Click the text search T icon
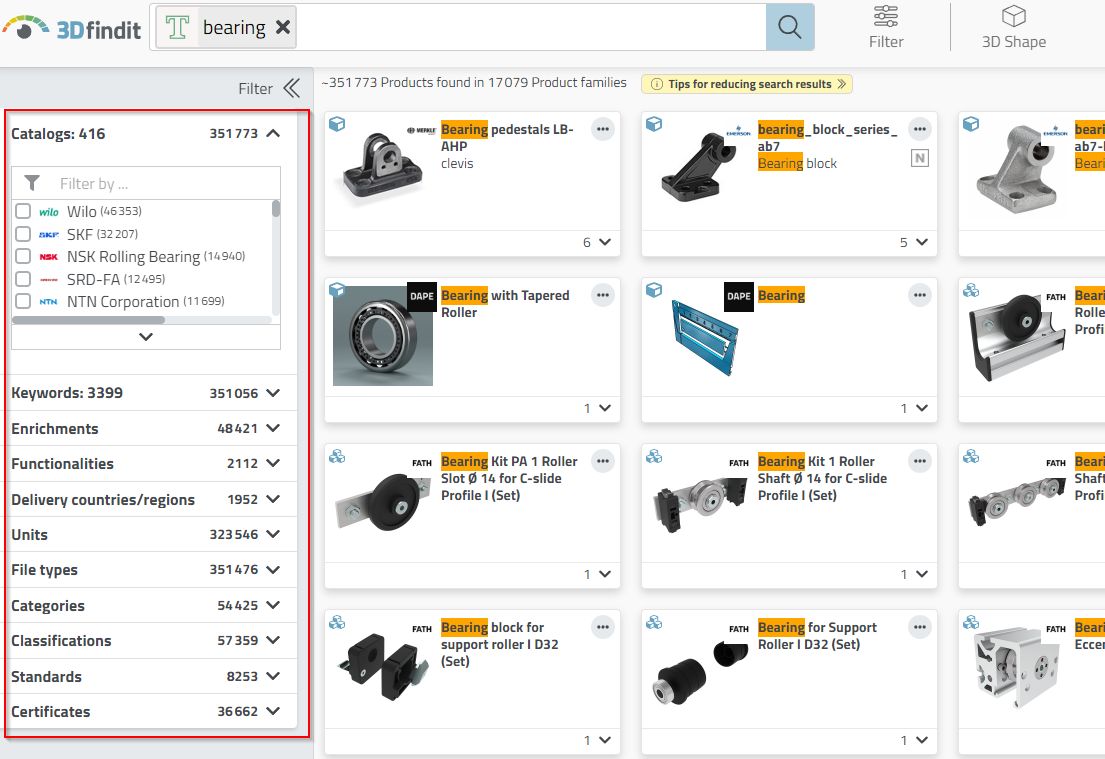The height and width of the screenshot is (759, 1105). click(177, 27)
